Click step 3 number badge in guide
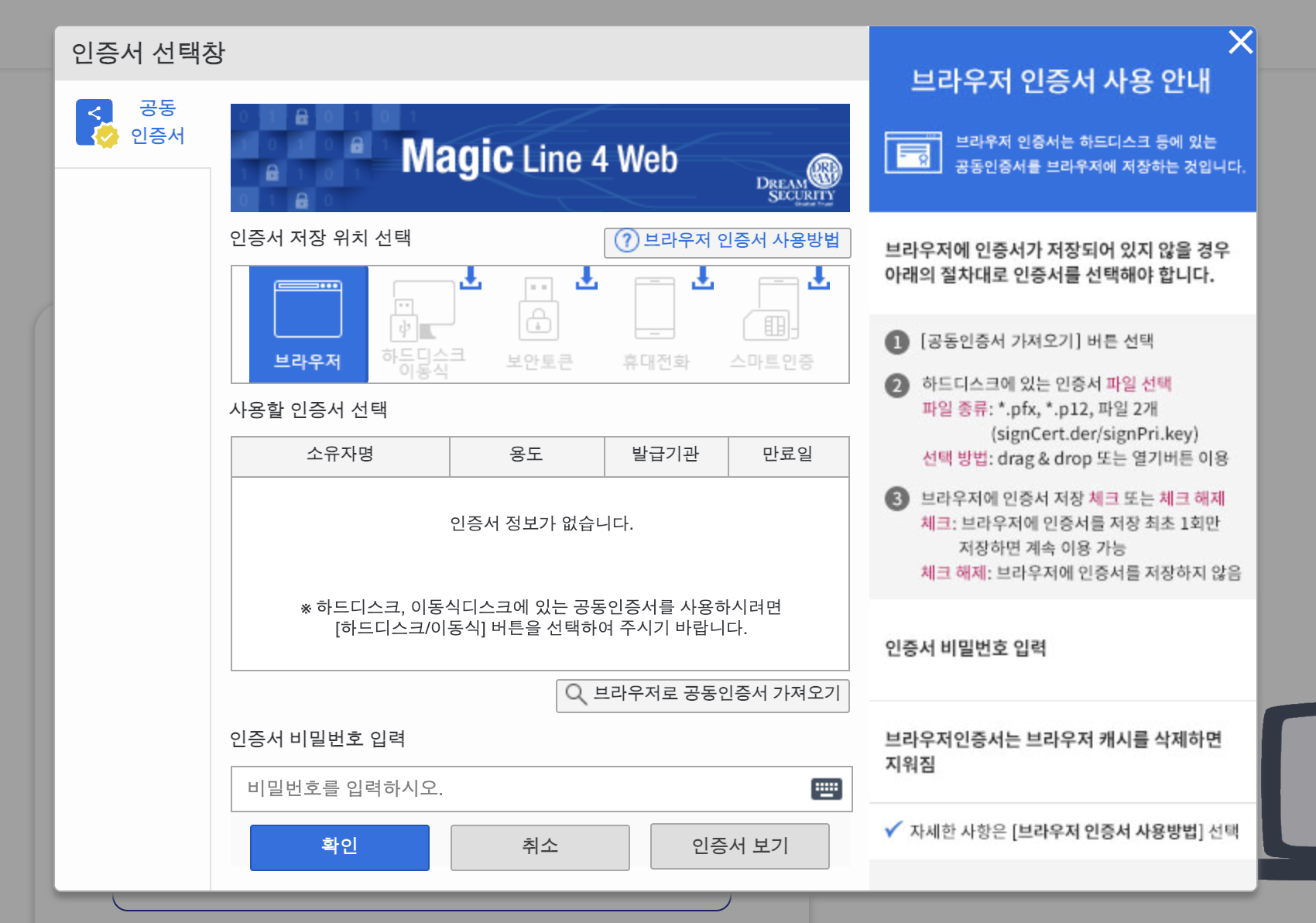 click(897, 499)
